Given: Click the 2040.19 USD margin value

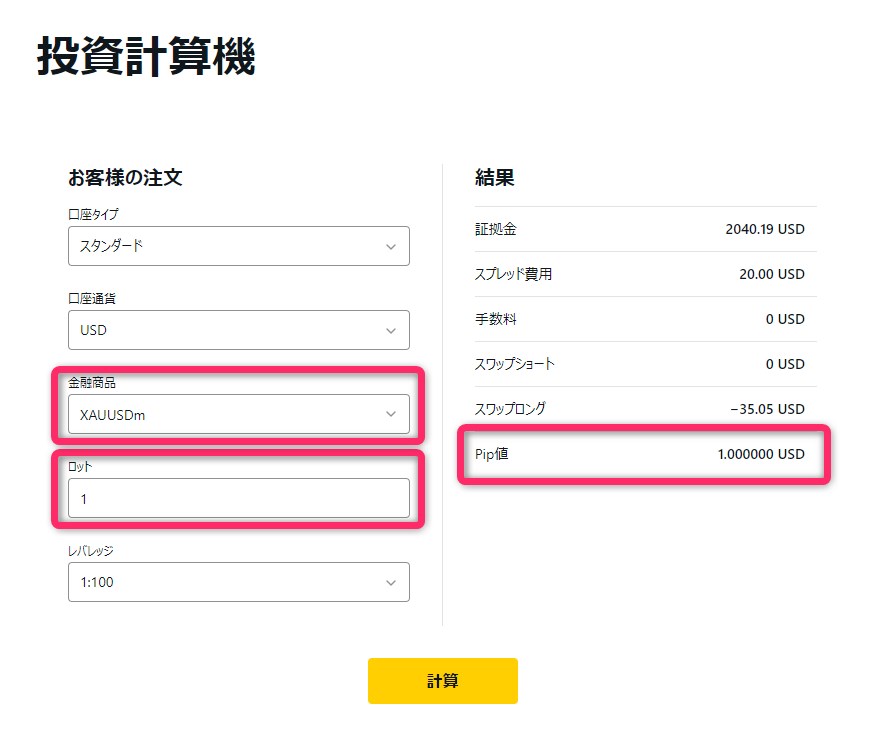Looking at the screenshot, I should [x=766, y=229].
